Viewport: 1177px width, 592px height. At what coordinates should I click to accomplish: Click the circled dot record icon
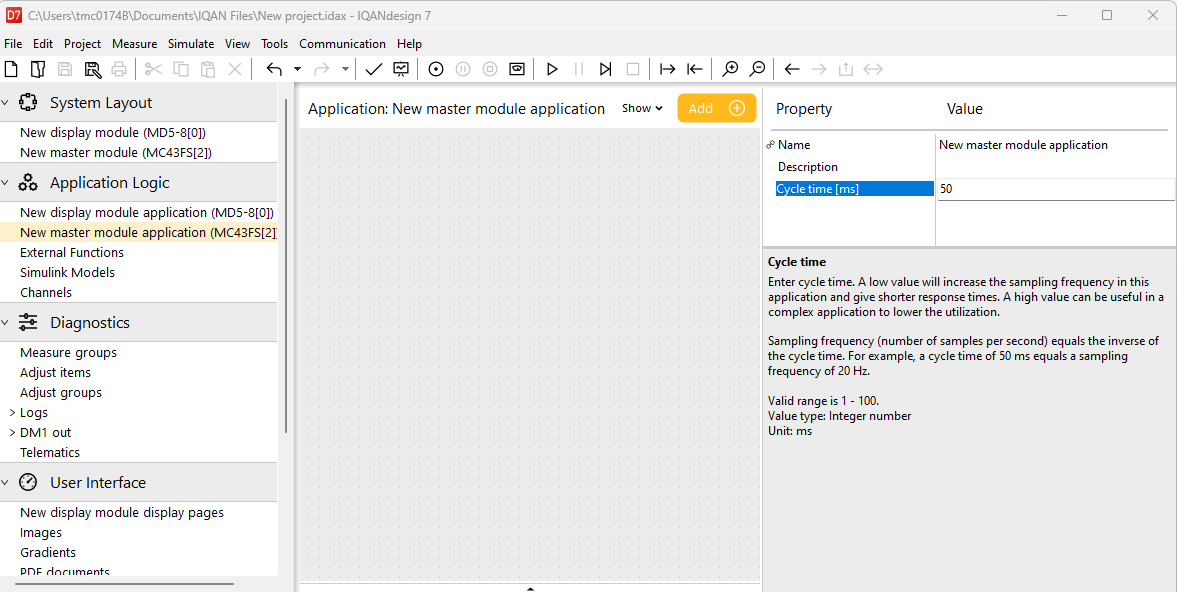(x=435, y=69)
